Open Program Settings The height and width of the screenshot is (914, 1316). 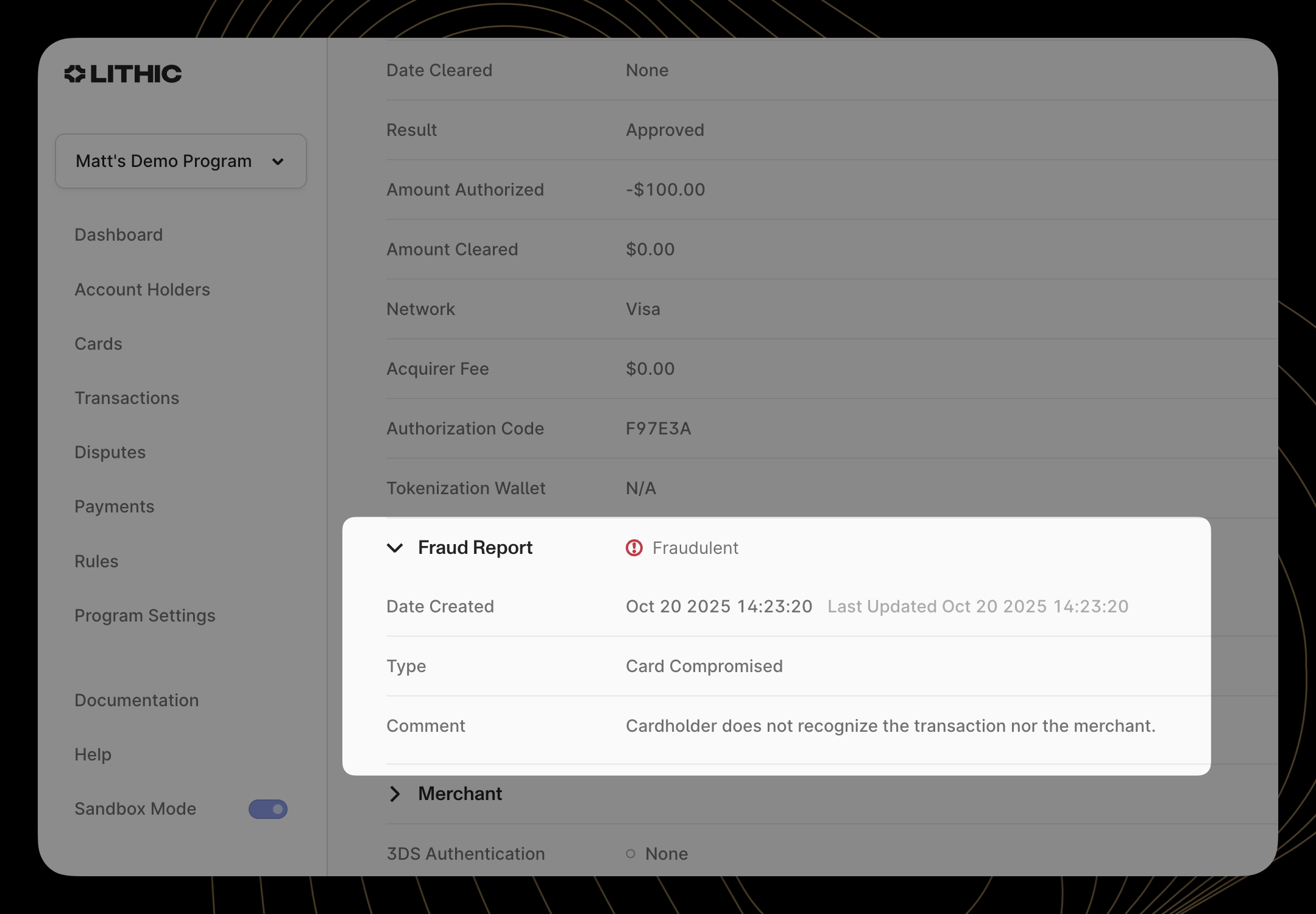pos(144,615)
